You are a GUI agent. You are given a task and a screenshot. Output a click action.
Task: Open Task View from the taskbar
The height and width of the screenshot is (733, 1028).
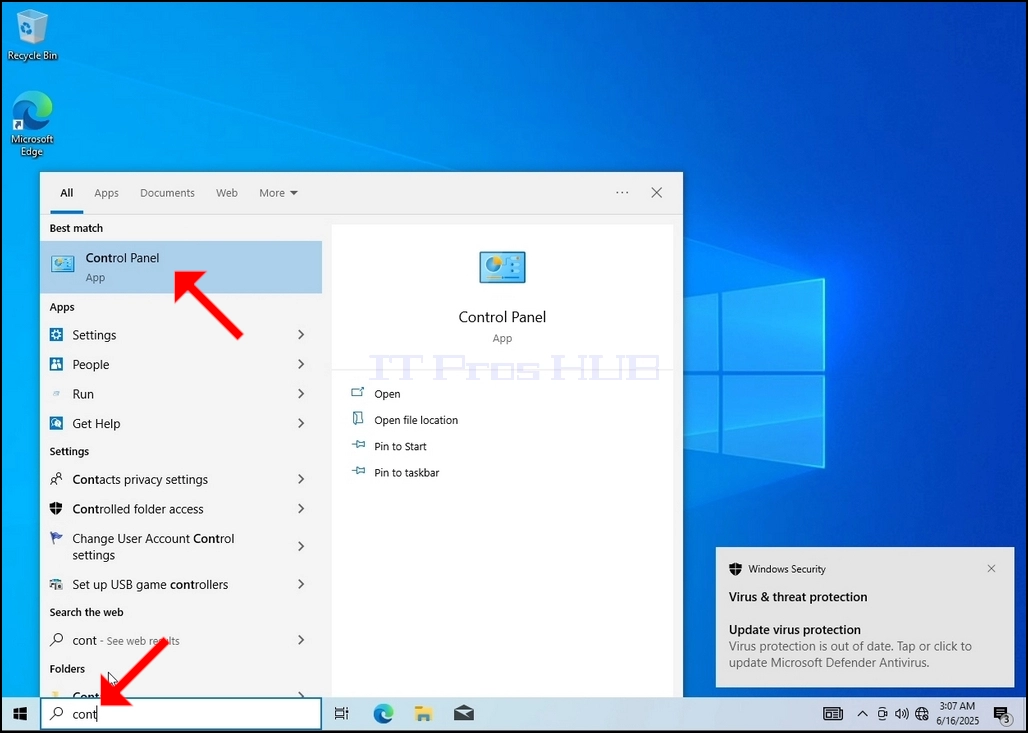click(342, 713)
